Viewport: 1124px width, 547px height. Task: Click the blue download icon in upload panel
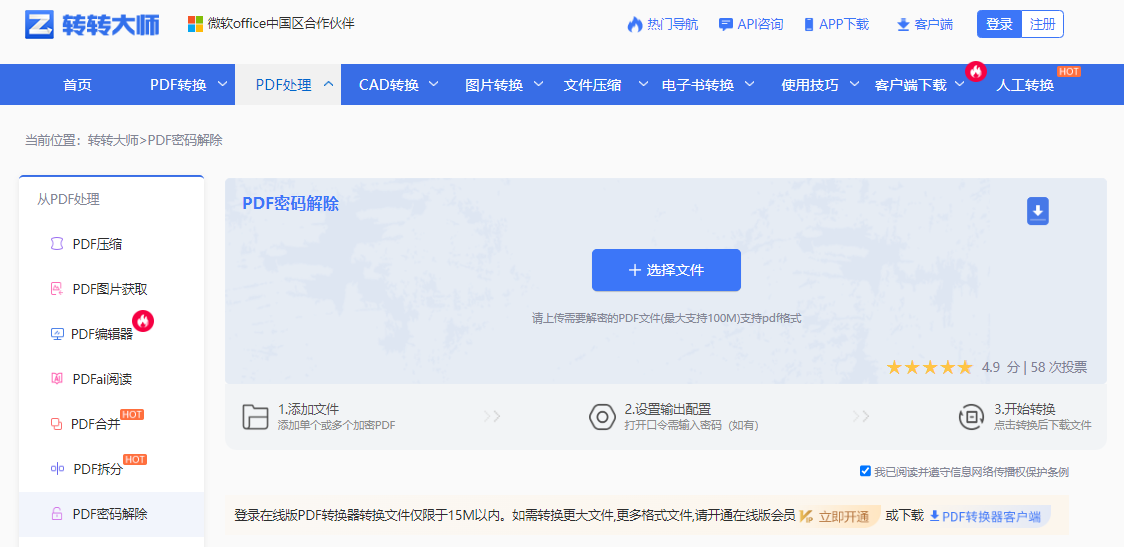[x=1038, y=211]
